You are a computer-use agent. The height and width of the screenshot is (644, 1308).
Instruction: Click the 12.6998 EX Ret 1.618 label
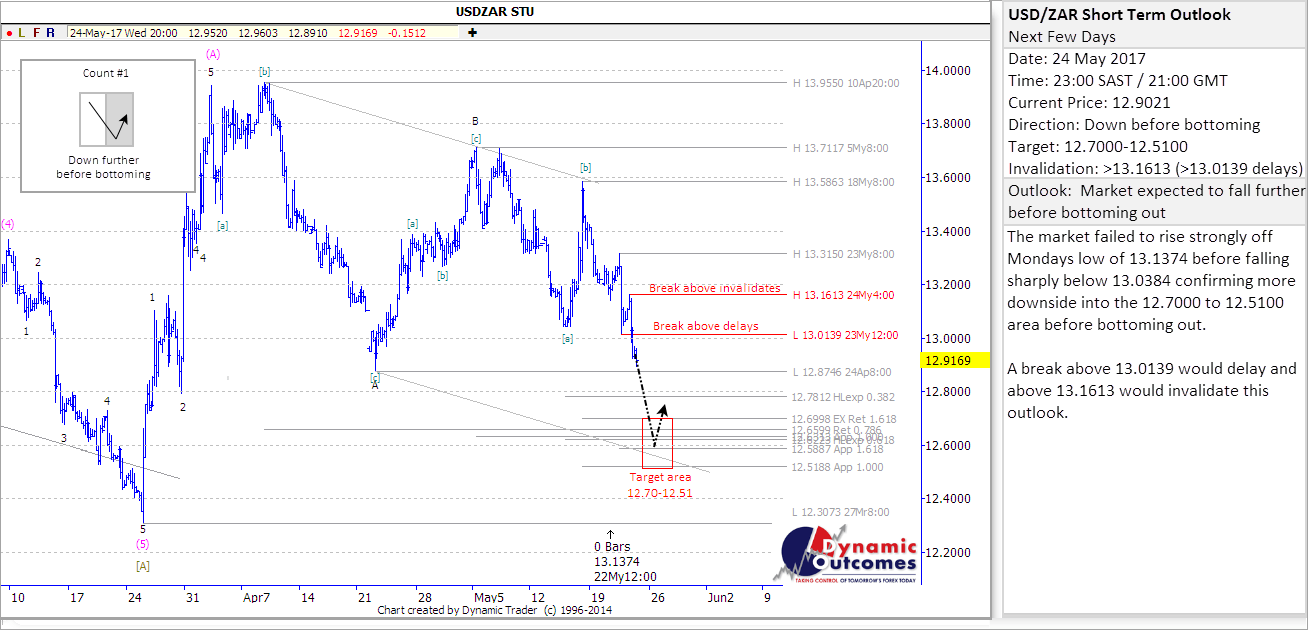coord(844,419)
